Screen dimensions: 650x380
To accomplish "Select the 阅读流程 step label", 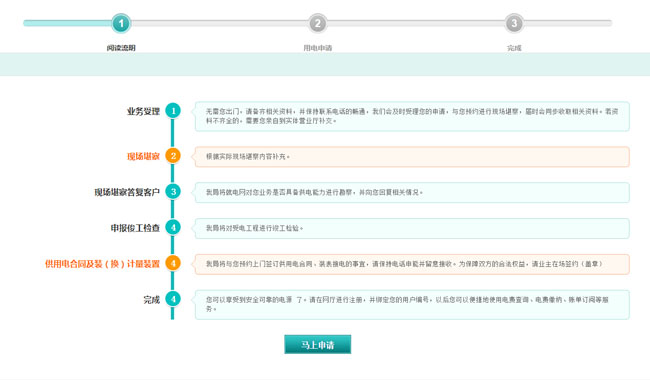I will click(121, 48).
